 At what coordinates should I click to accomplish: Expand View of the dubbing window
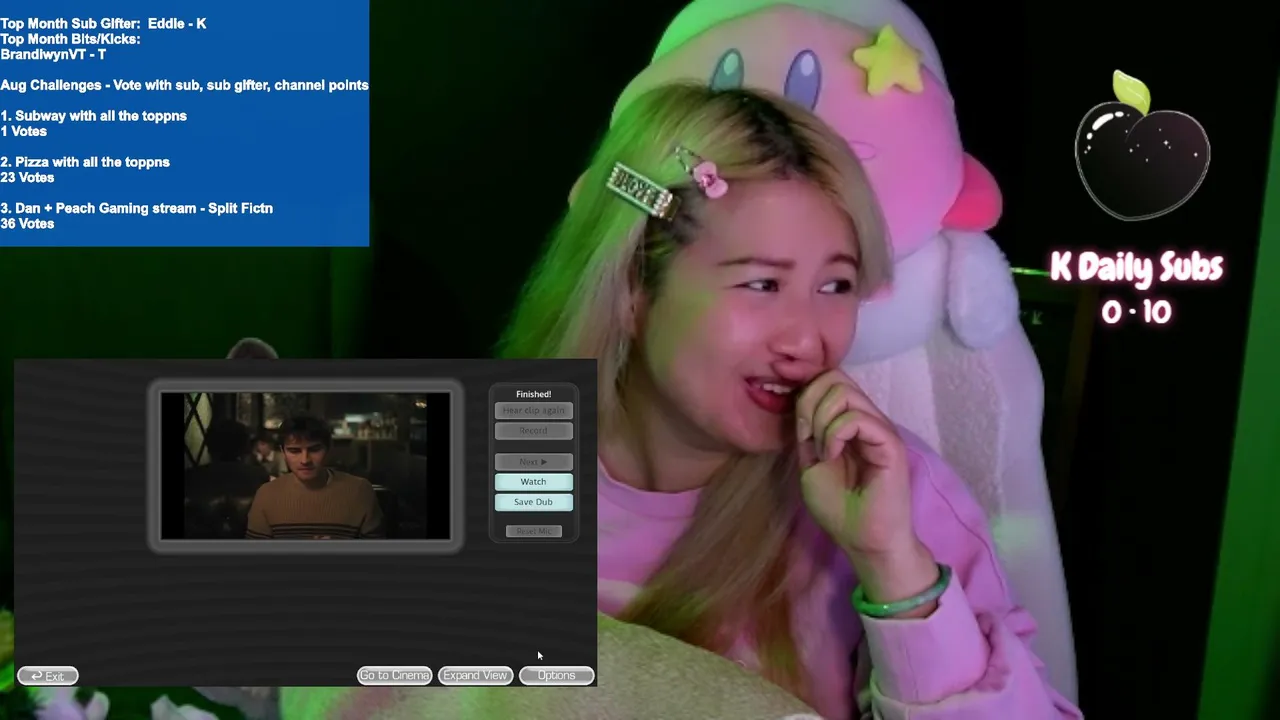(x=475, y=676)
